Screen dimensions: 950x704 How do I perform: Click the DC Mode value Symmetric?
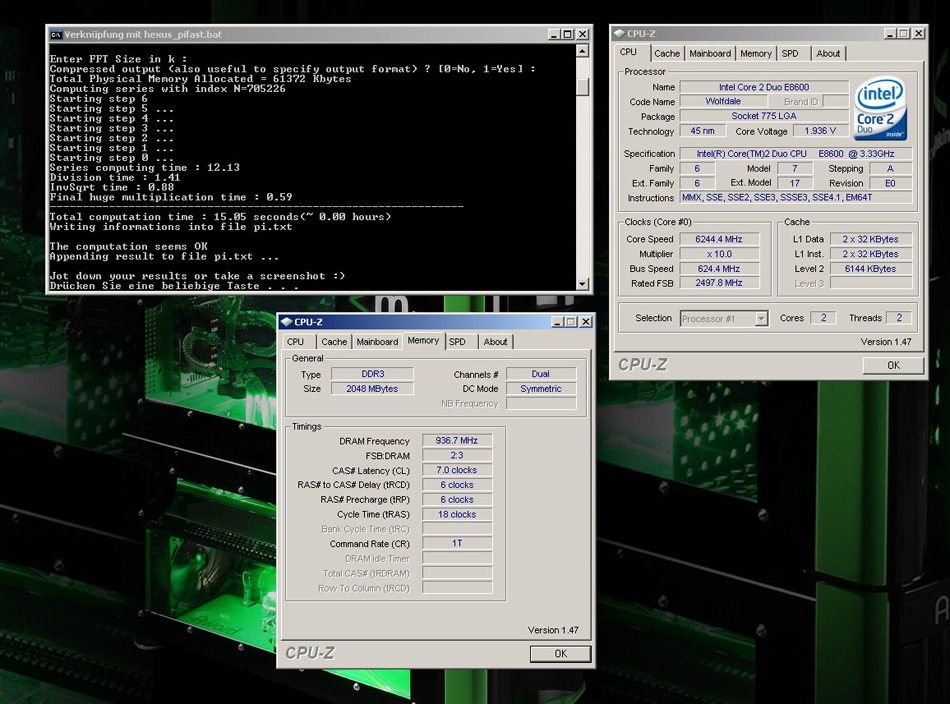coord(540,389)
